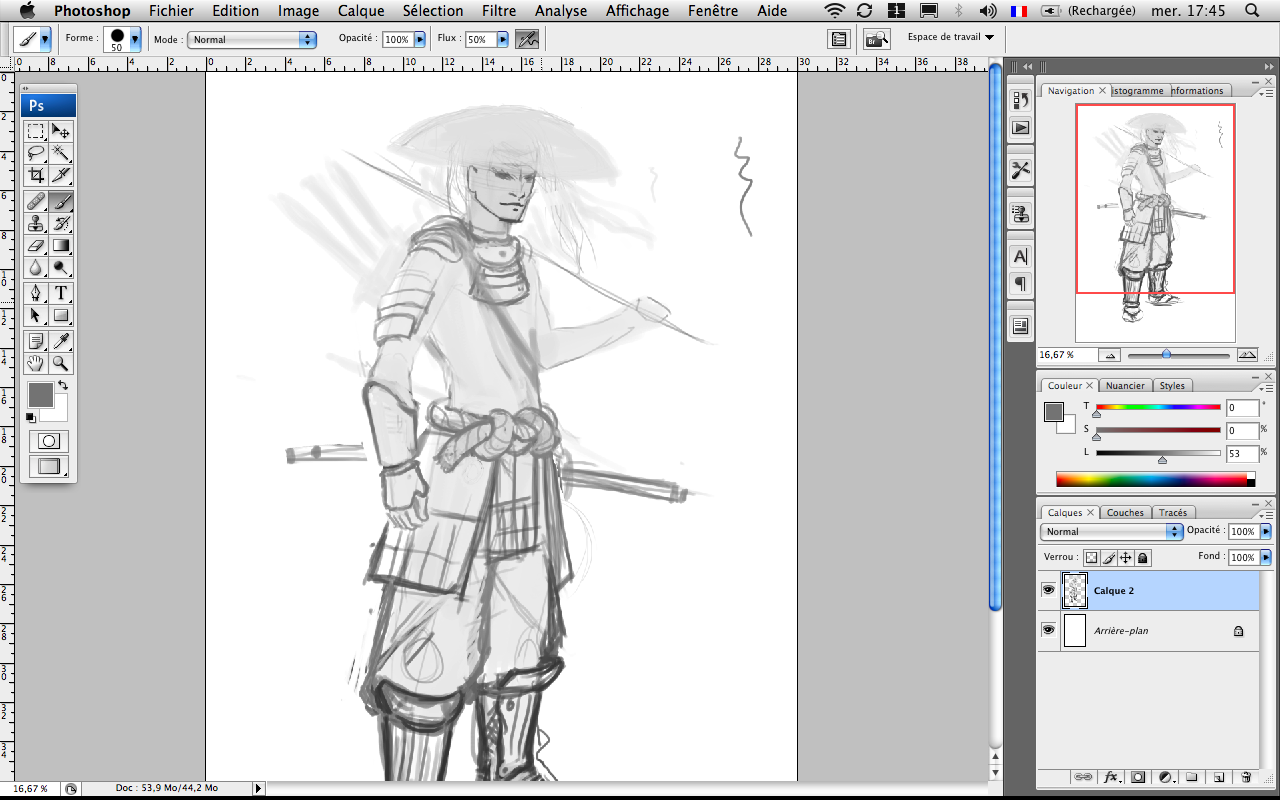Toggle lock image pixels brush icon

(x=1108, y=557)
